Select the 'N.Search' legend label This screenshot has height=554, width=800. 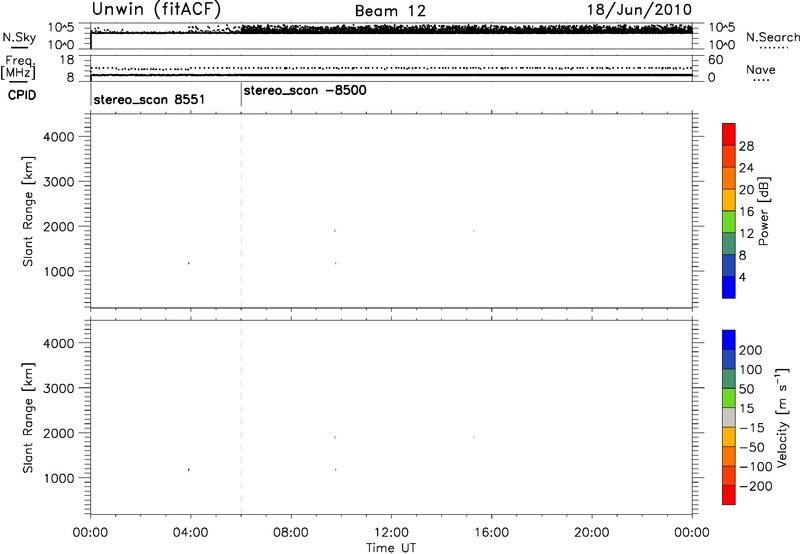pyautogui.click(x=772, y=37)
